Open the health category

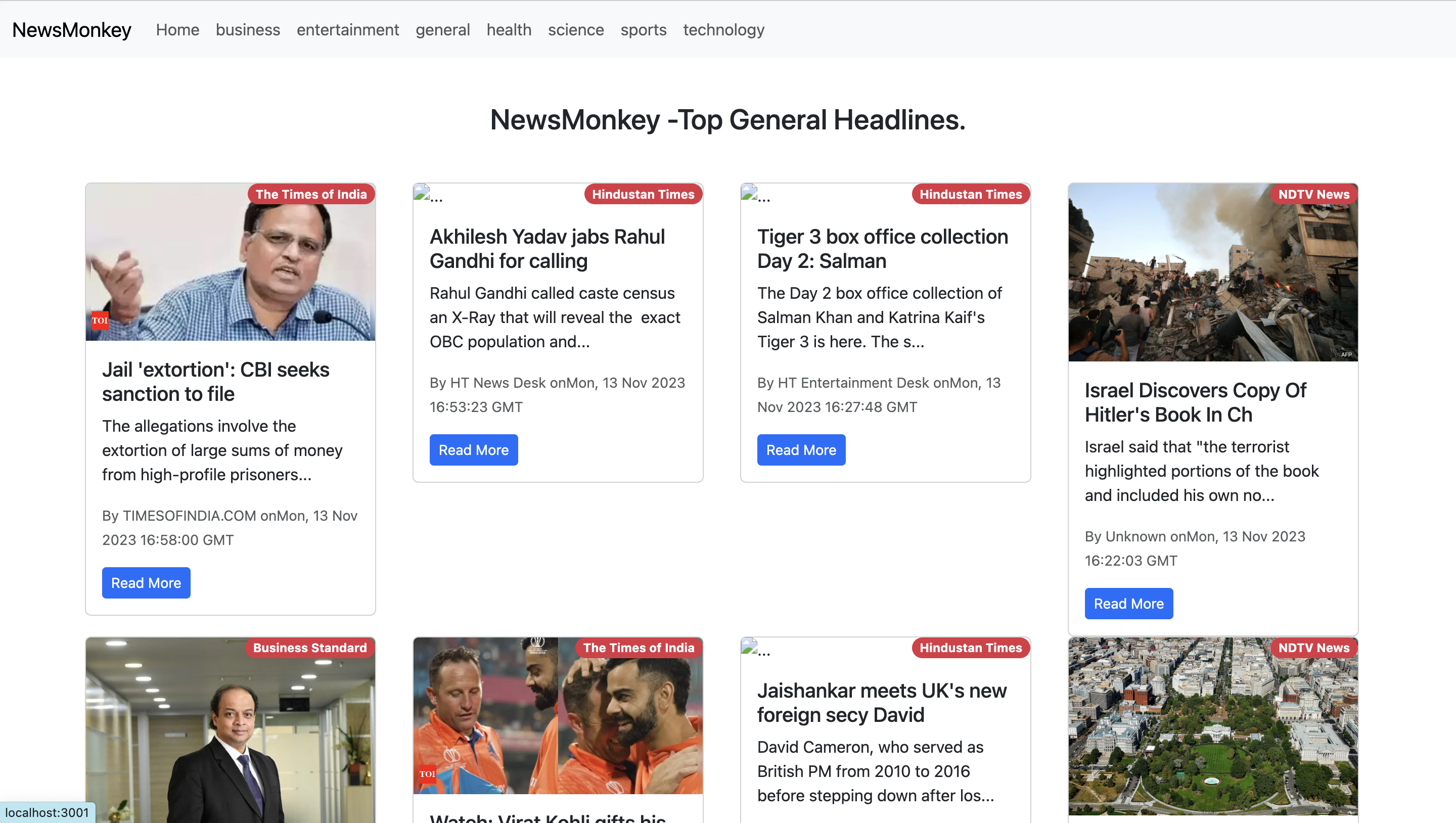(x=509, y=29)
